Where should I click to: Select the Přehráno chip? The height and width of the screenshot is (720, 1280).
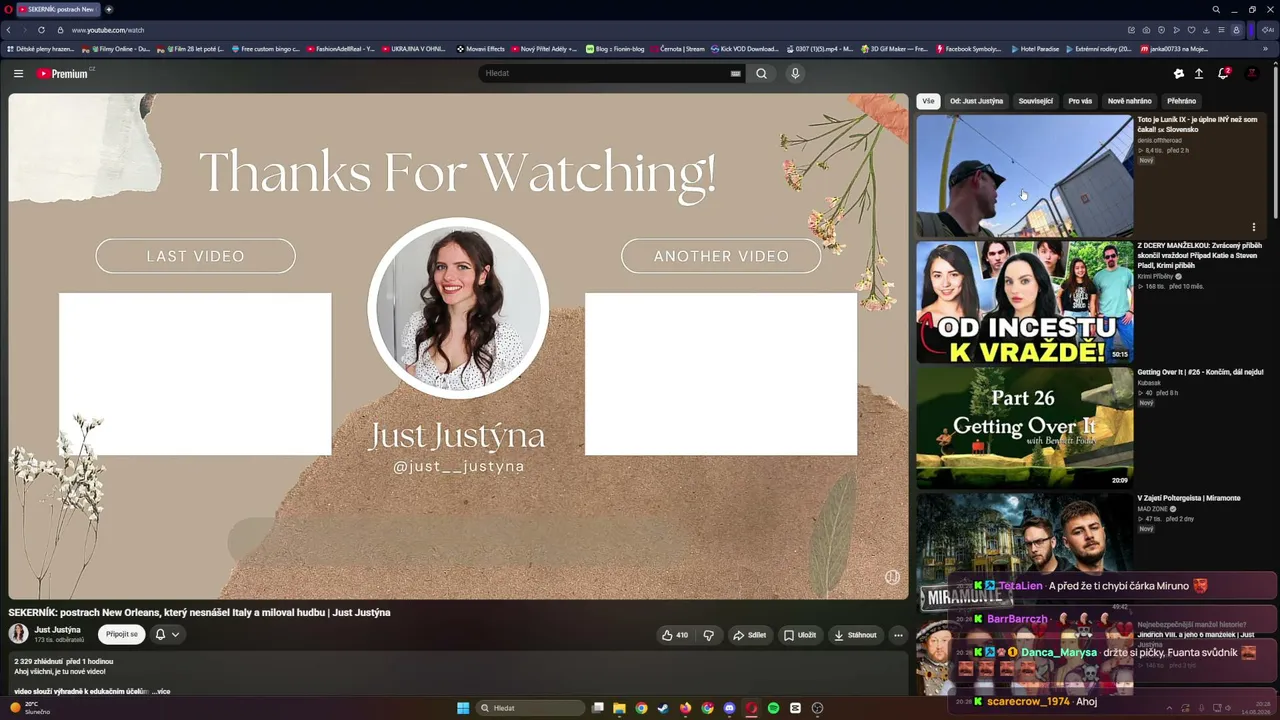[x=1181, y=101]
